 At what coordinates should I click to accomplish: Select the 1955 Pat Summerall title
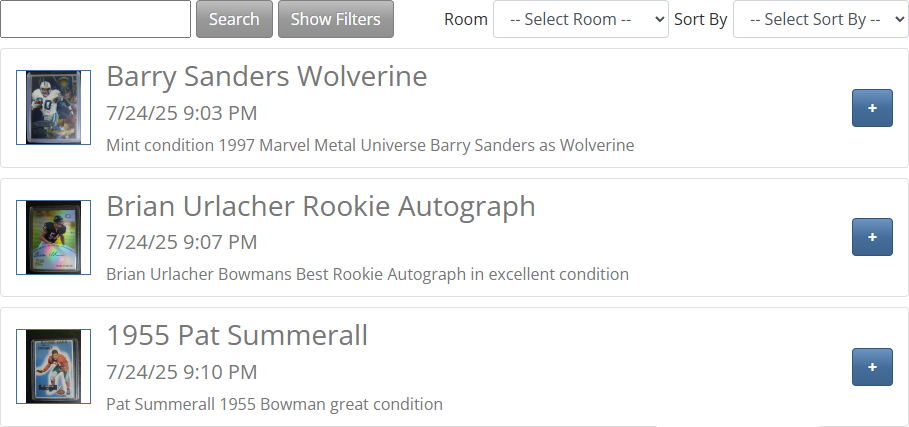click(x=237, y=335)
